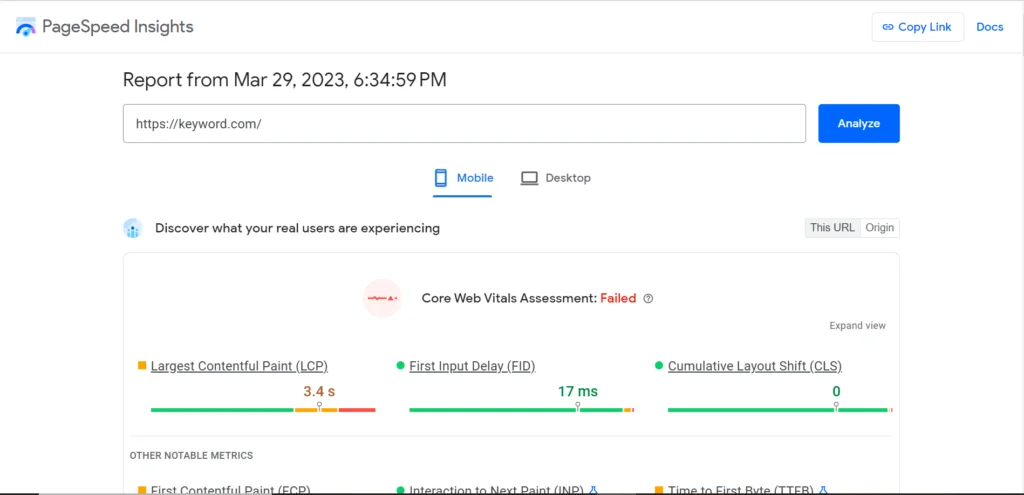Click the green dot next to FID
Image resolution: width=1024 pixels, height=495 pixels.
400,366
